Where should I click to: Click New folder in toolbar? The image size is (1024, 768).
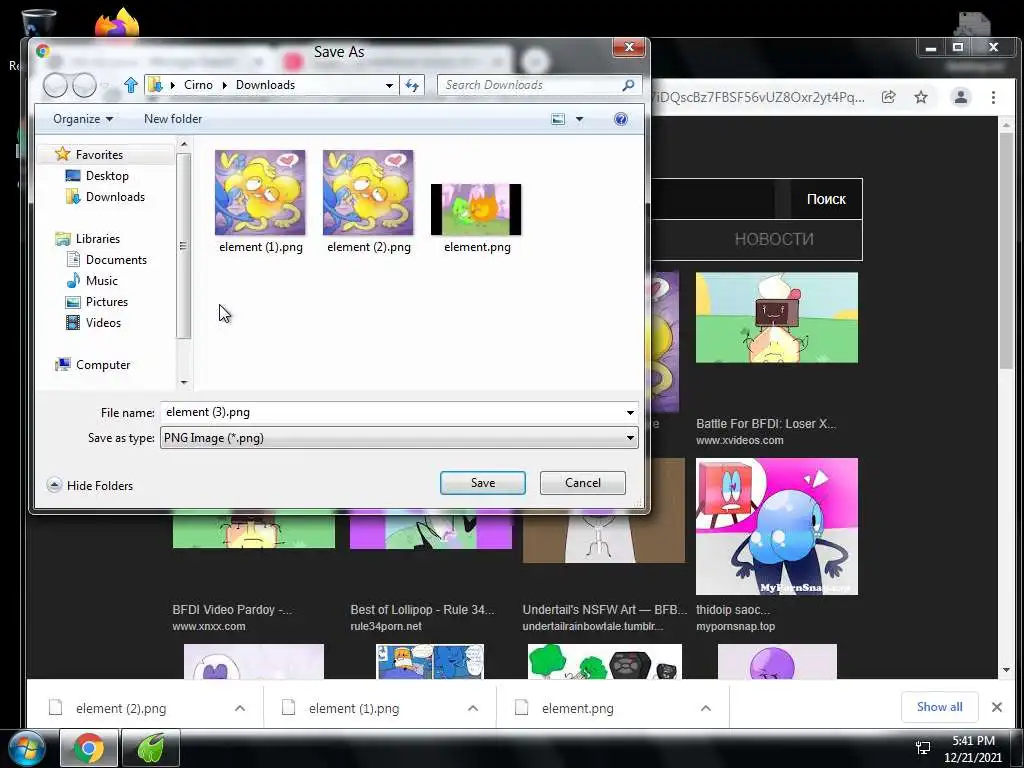click(173, 119)
